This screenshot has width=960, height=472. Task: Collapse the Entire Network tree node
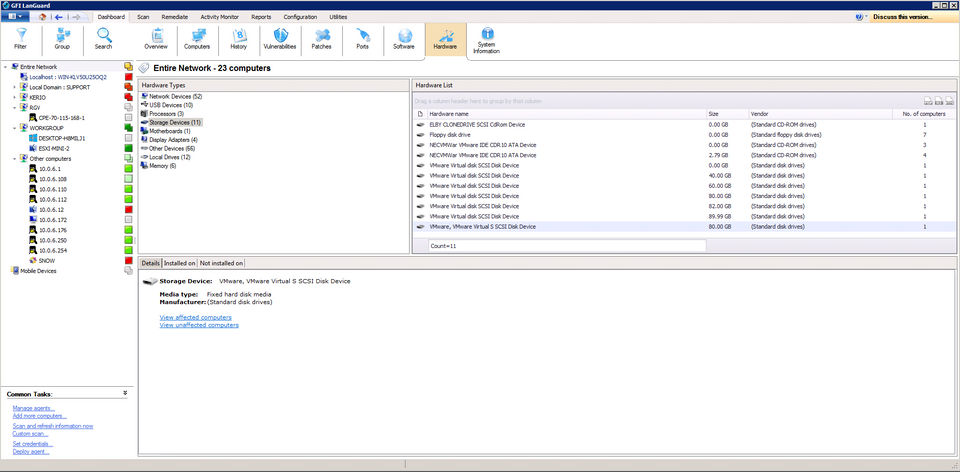[6, 67]
